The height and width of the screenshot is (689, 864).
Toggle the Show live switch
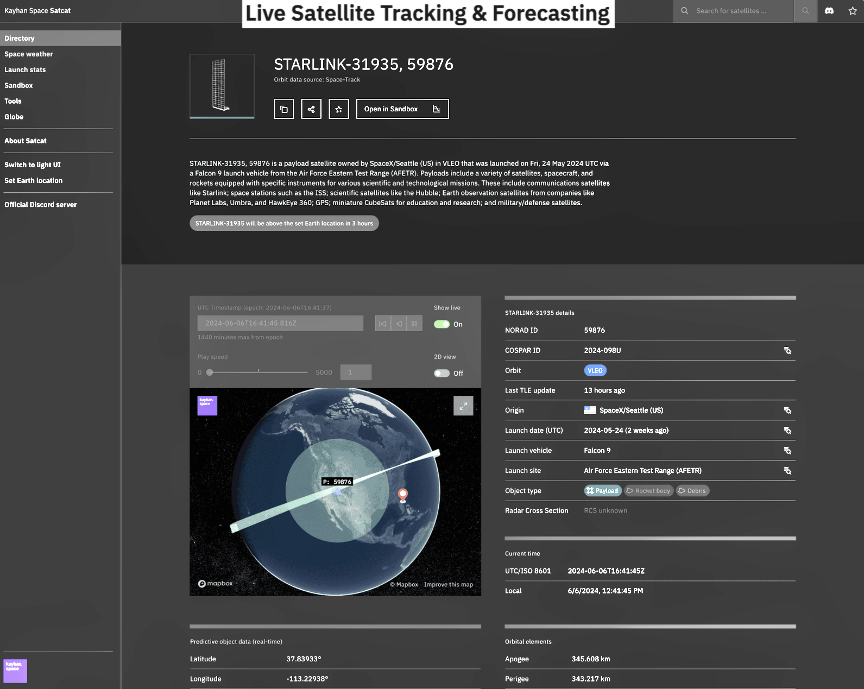click(x=441, y=324)
